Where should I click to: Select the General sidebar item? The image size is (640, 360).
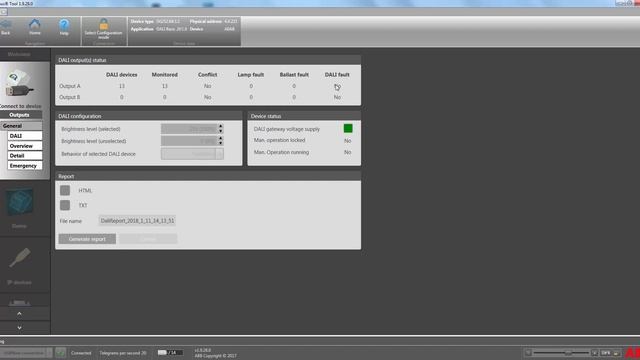[21, 126]
